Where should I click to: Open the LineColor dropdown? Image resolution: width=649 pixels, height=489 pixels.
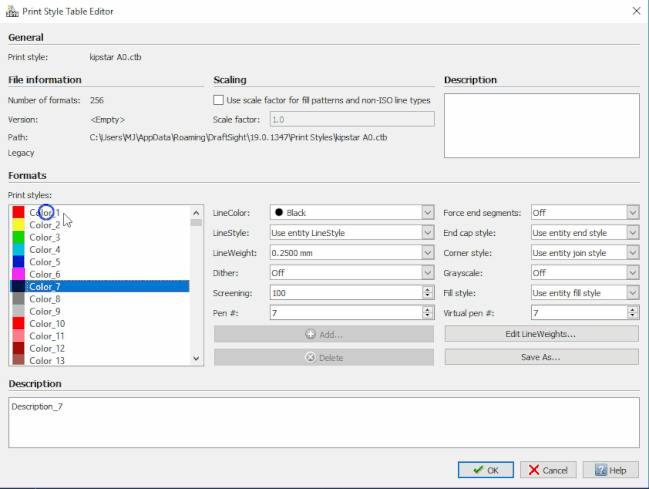pyautogui.click(x=428, y=213)
